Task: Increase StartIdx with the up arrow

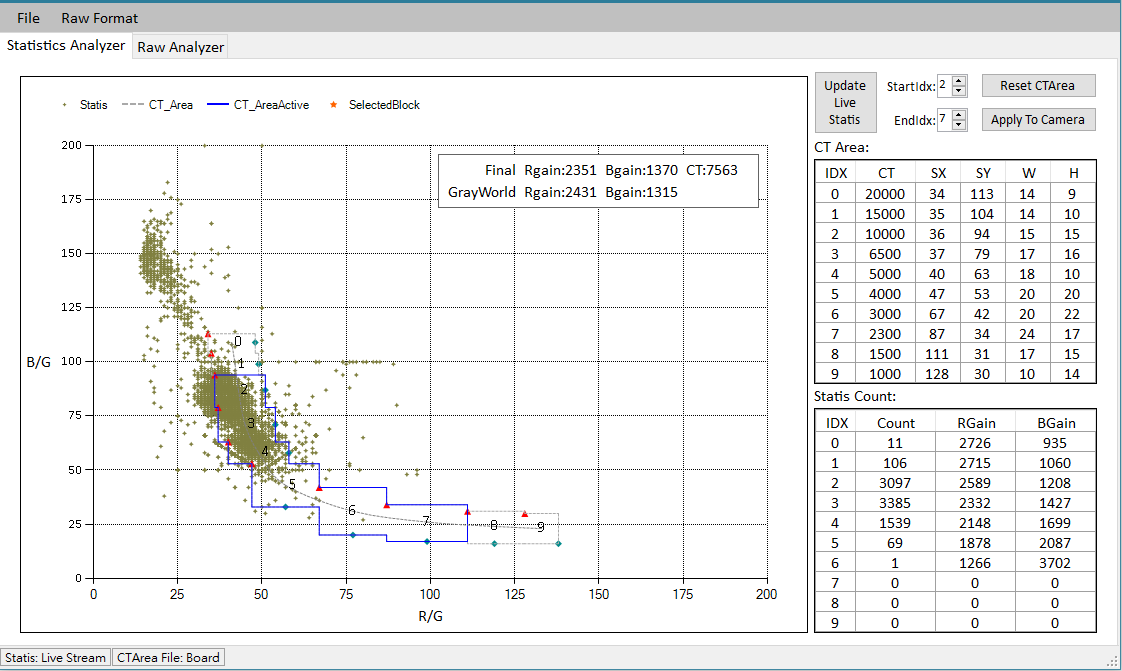Action: (960, 81)
